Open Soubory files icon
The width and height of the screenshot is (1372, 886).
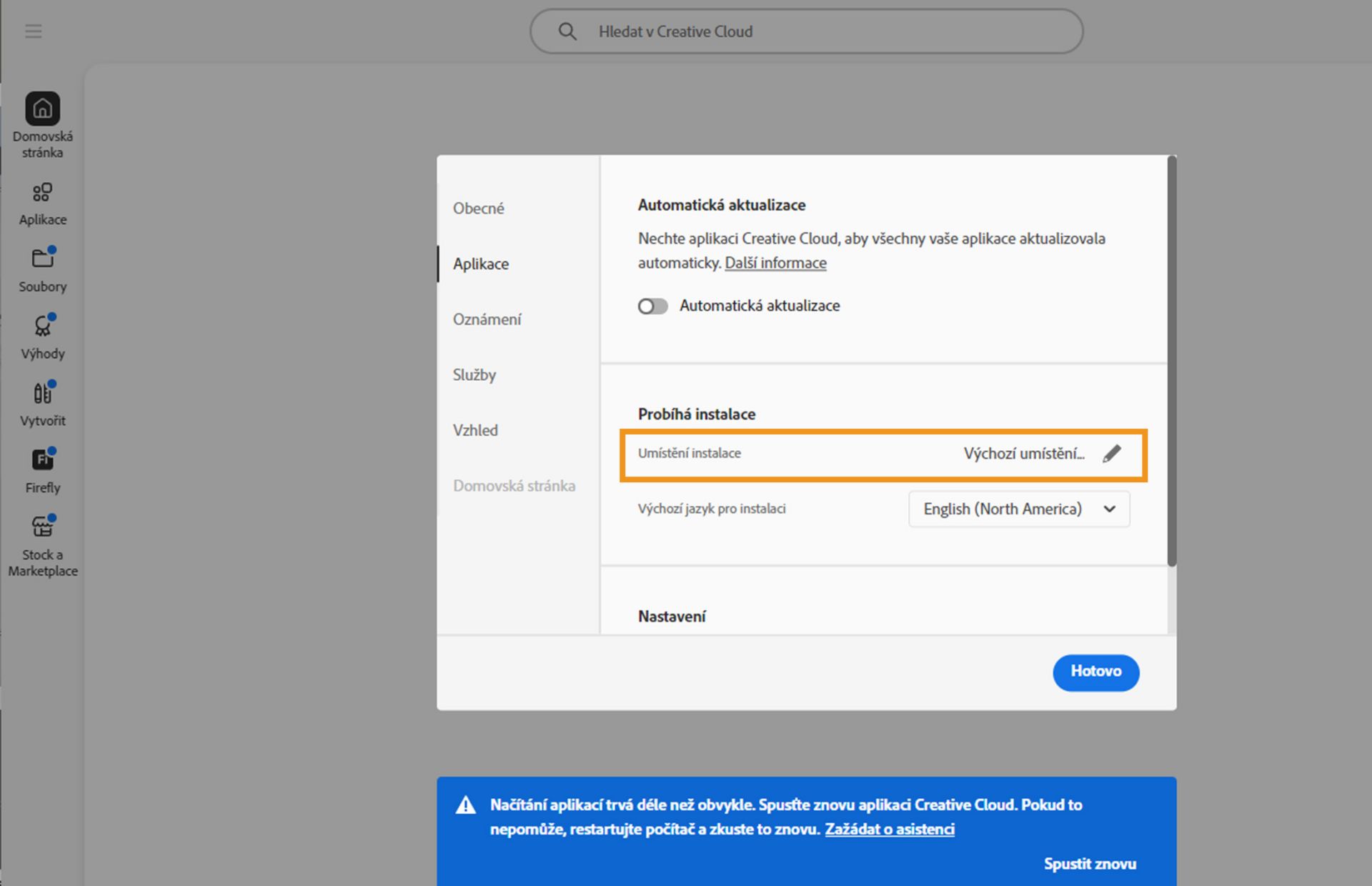pos(43,259)
